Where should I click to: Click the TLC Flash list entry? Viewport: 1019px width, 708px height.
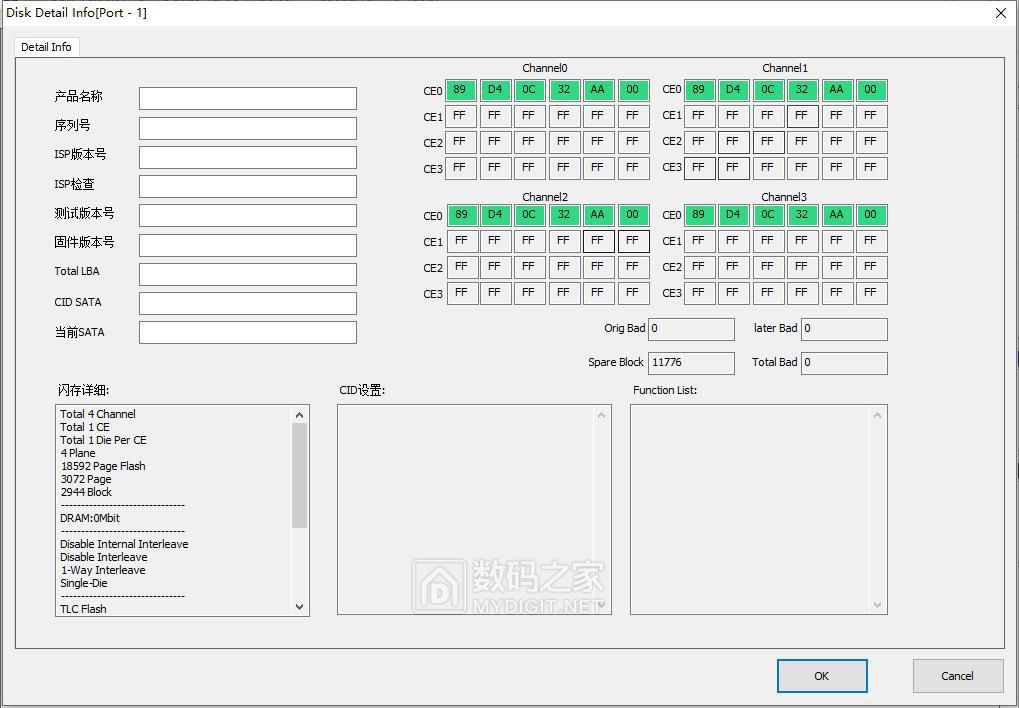(84, 608)
